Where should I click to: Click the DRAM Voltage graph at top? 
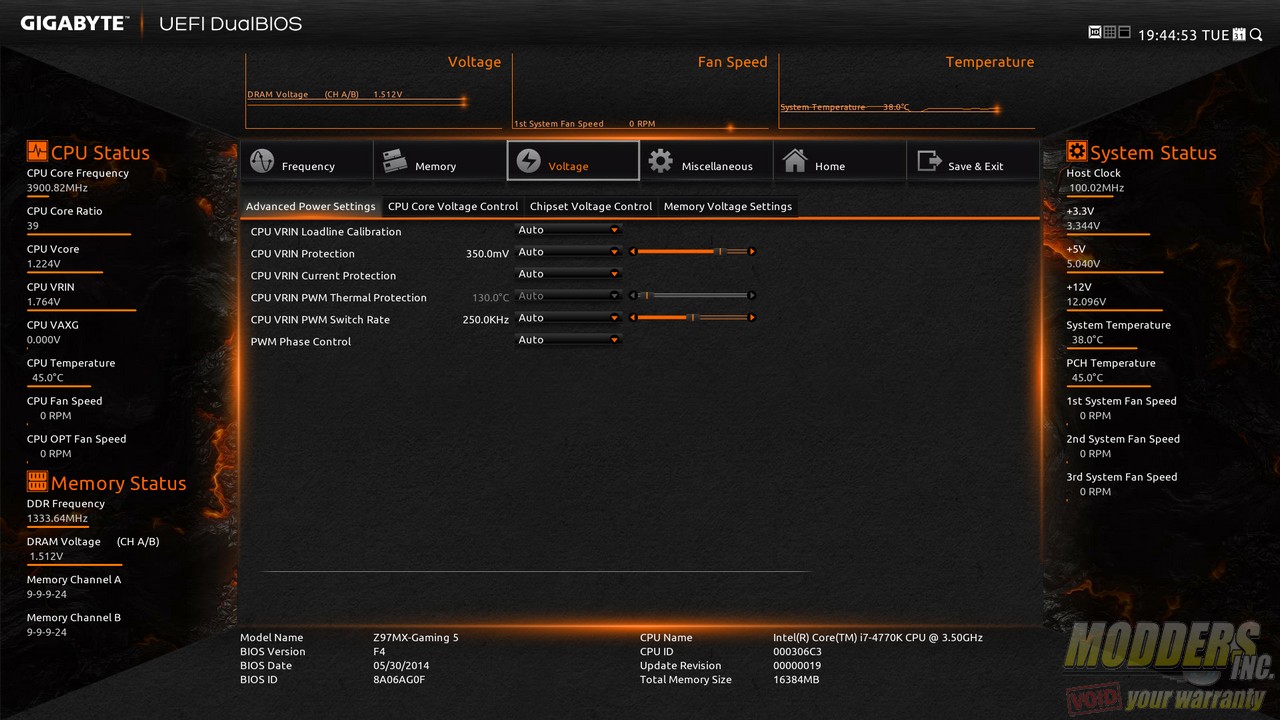pos(374,91)
